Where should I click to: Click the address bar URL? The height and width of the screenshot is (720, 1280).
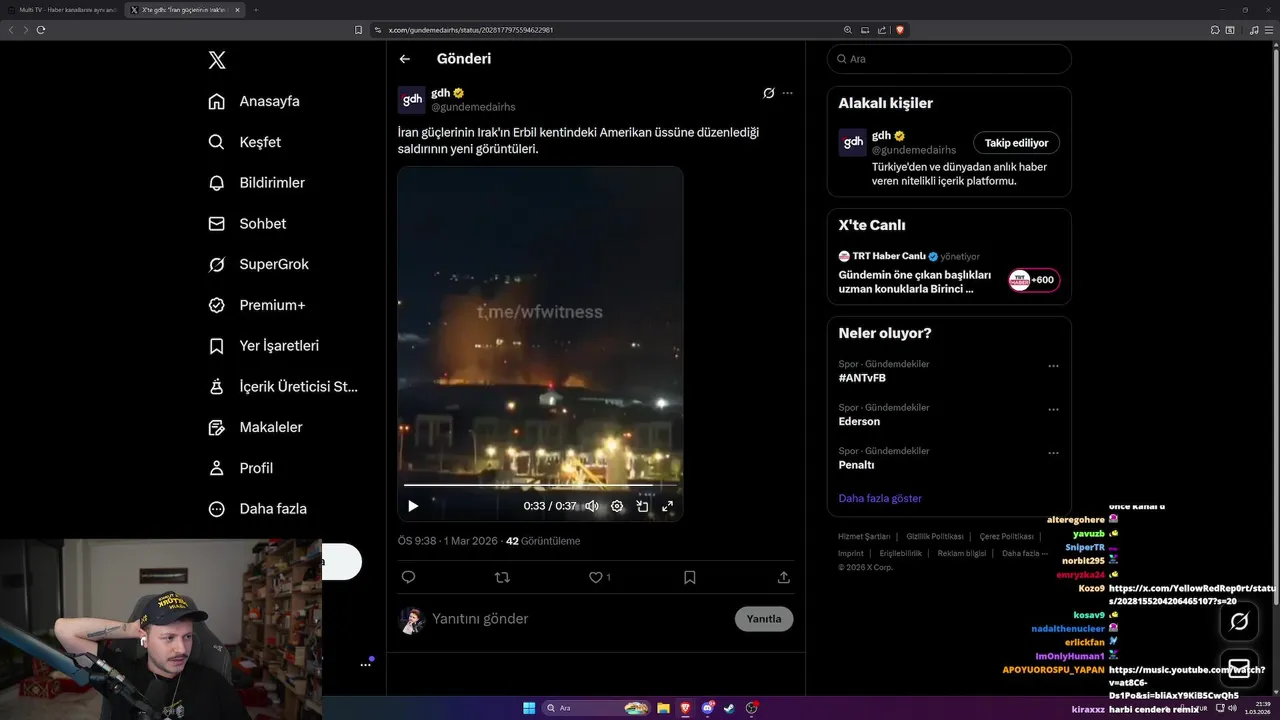(470, 30)
